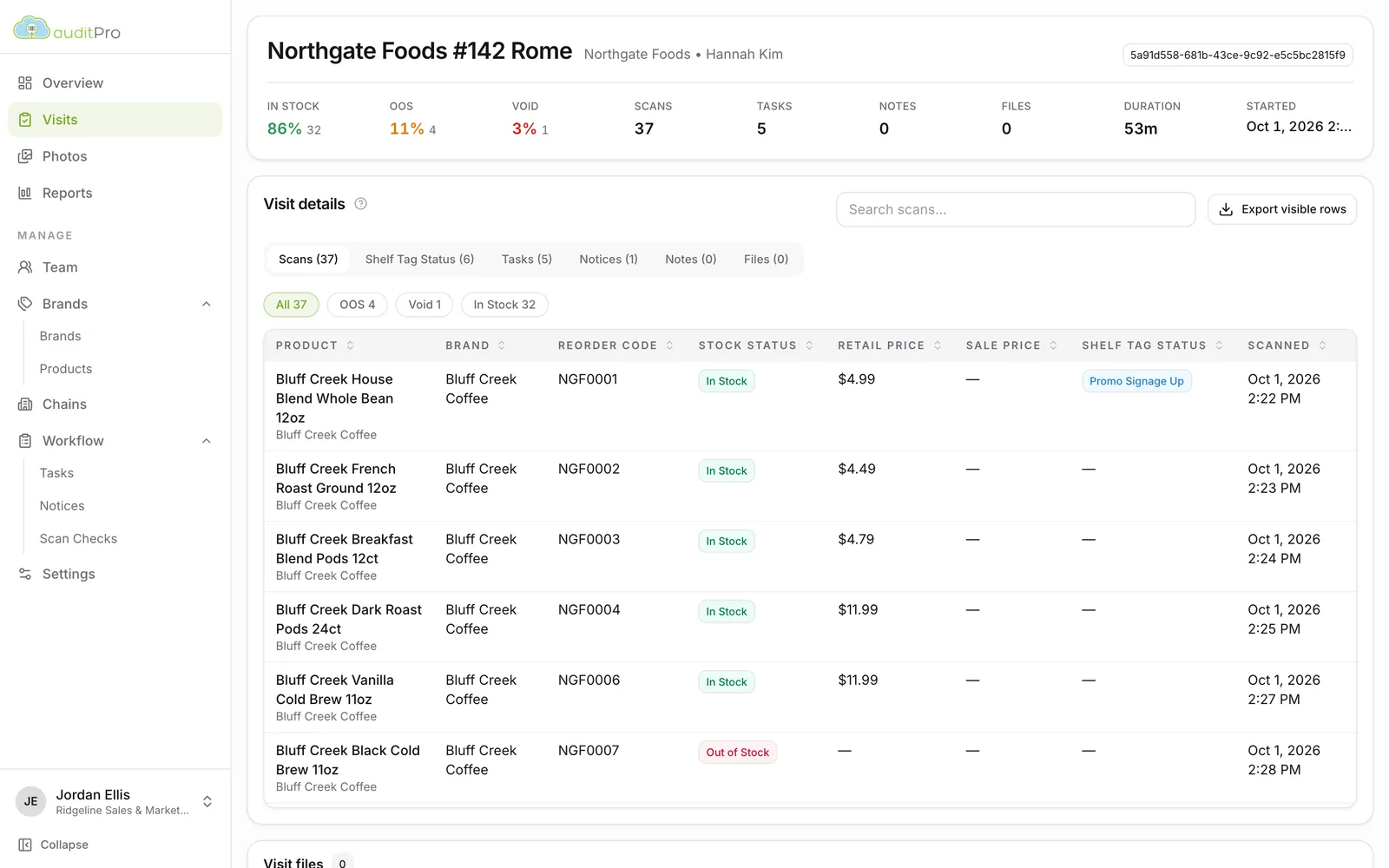Viewport: 1389px width, 868px height.
Task: Open the Settings sliders icon
Action: 25,574
